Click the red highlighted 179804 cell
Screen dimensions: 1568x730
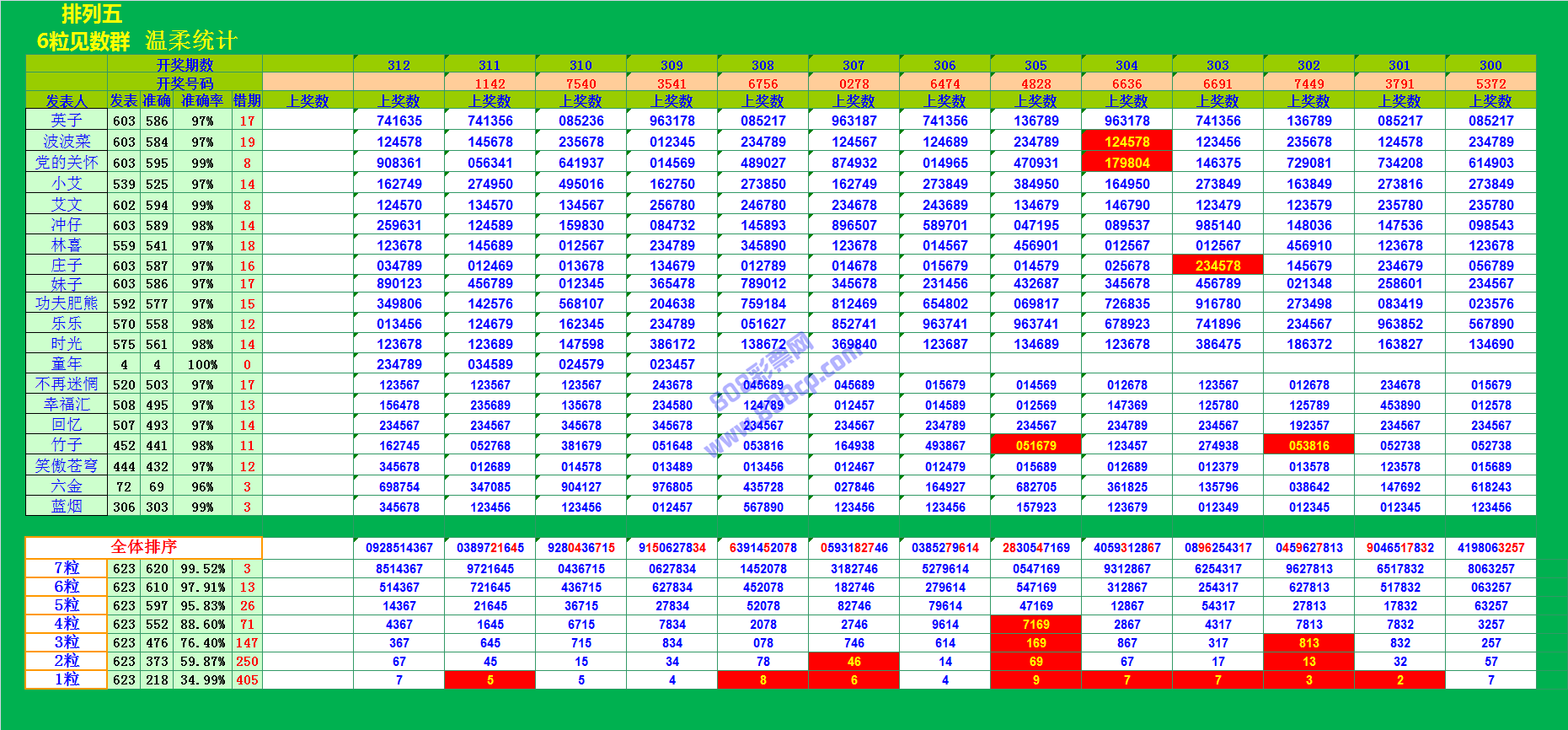(x=1126, y=163)
